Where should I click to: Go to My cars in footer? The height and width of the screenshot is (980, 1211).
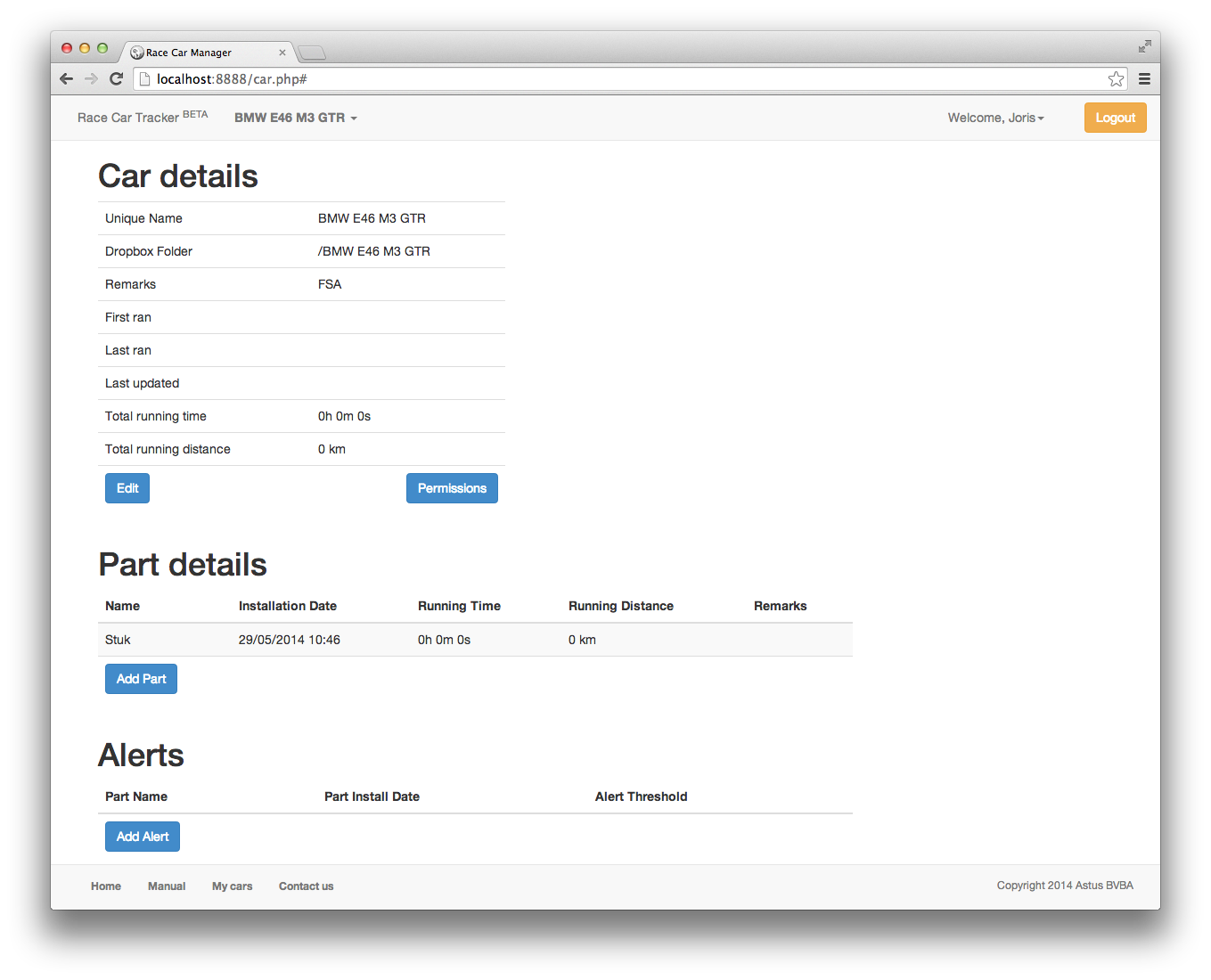point(232,886)
